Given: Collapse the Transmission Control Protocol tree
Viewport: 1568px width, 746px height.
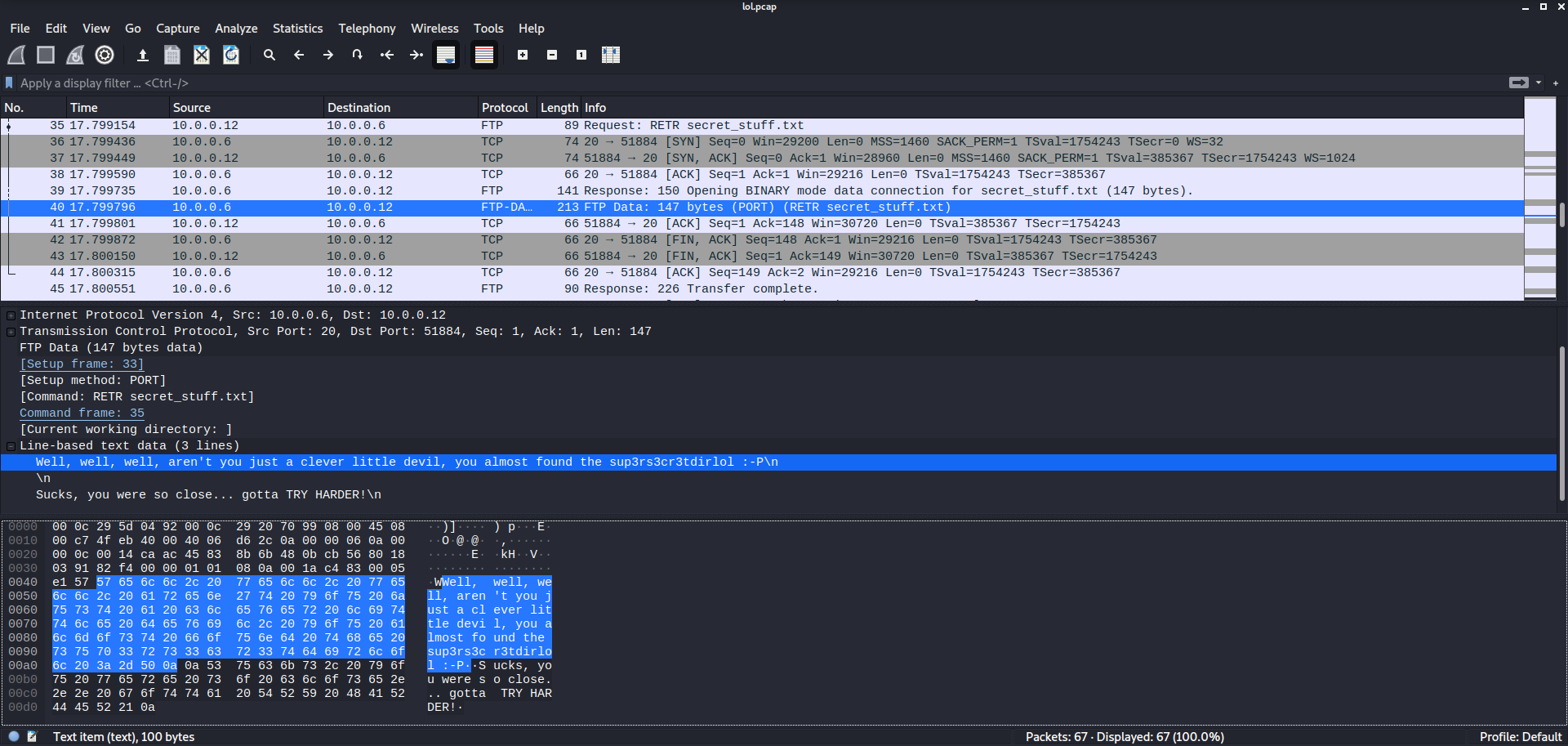Looking at the screenshot, I should (x=10, y=331).
